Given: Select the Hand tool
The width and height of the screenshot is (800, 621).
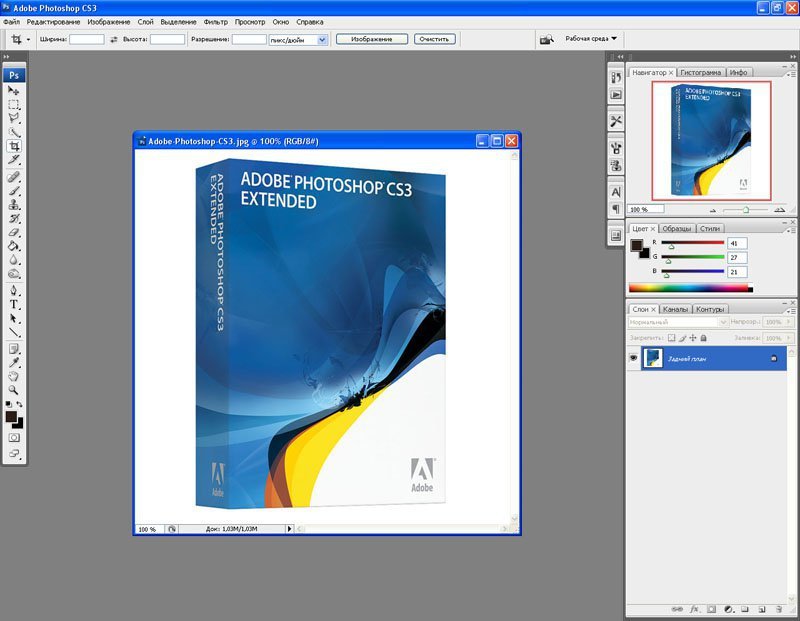Looking at the screenshot, I should tap(14, 377).
